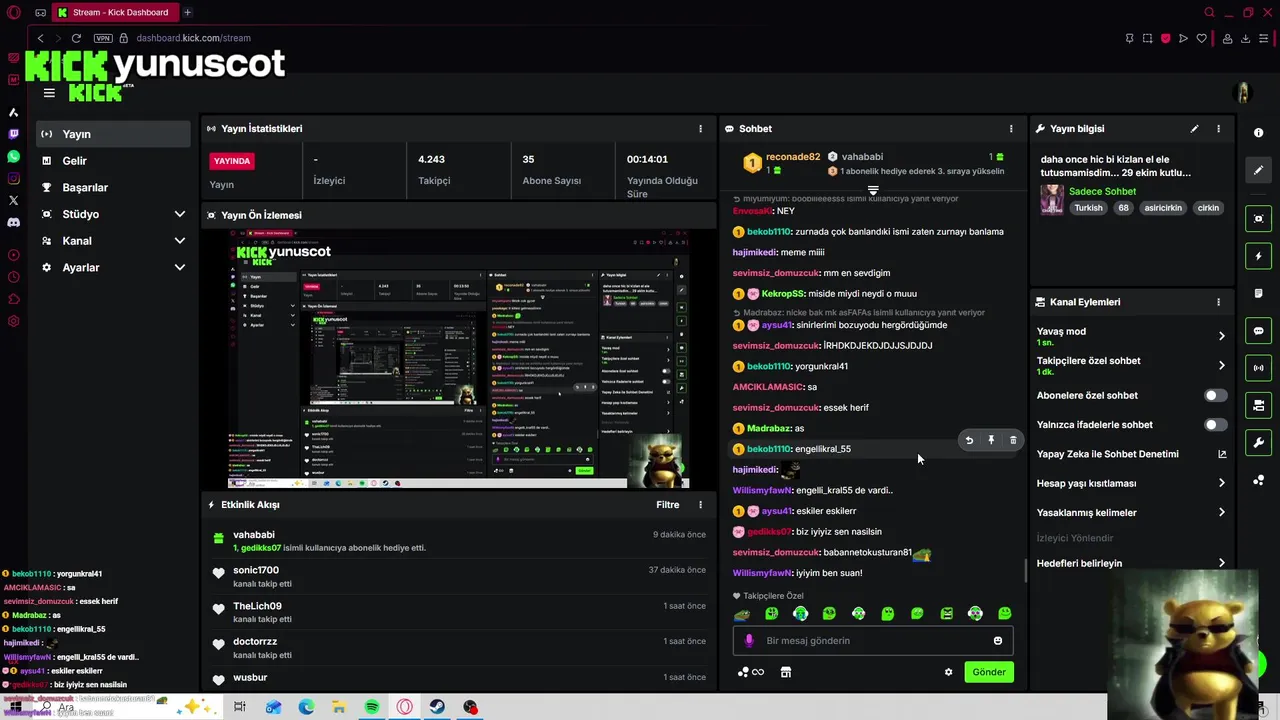This screenshot has height=720, width=1280.
Task: Toggle Yalnızca ifadelerle sohbet switch
Action: 1215,425
